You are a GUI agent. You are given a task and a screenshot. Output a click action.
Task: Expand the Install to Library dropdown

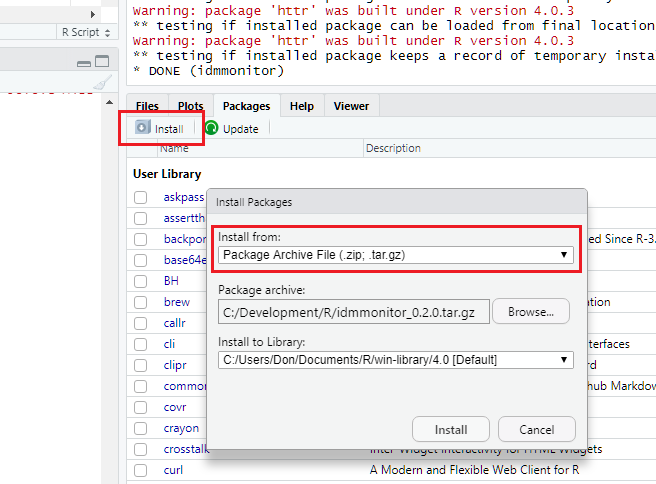[395, 359]
